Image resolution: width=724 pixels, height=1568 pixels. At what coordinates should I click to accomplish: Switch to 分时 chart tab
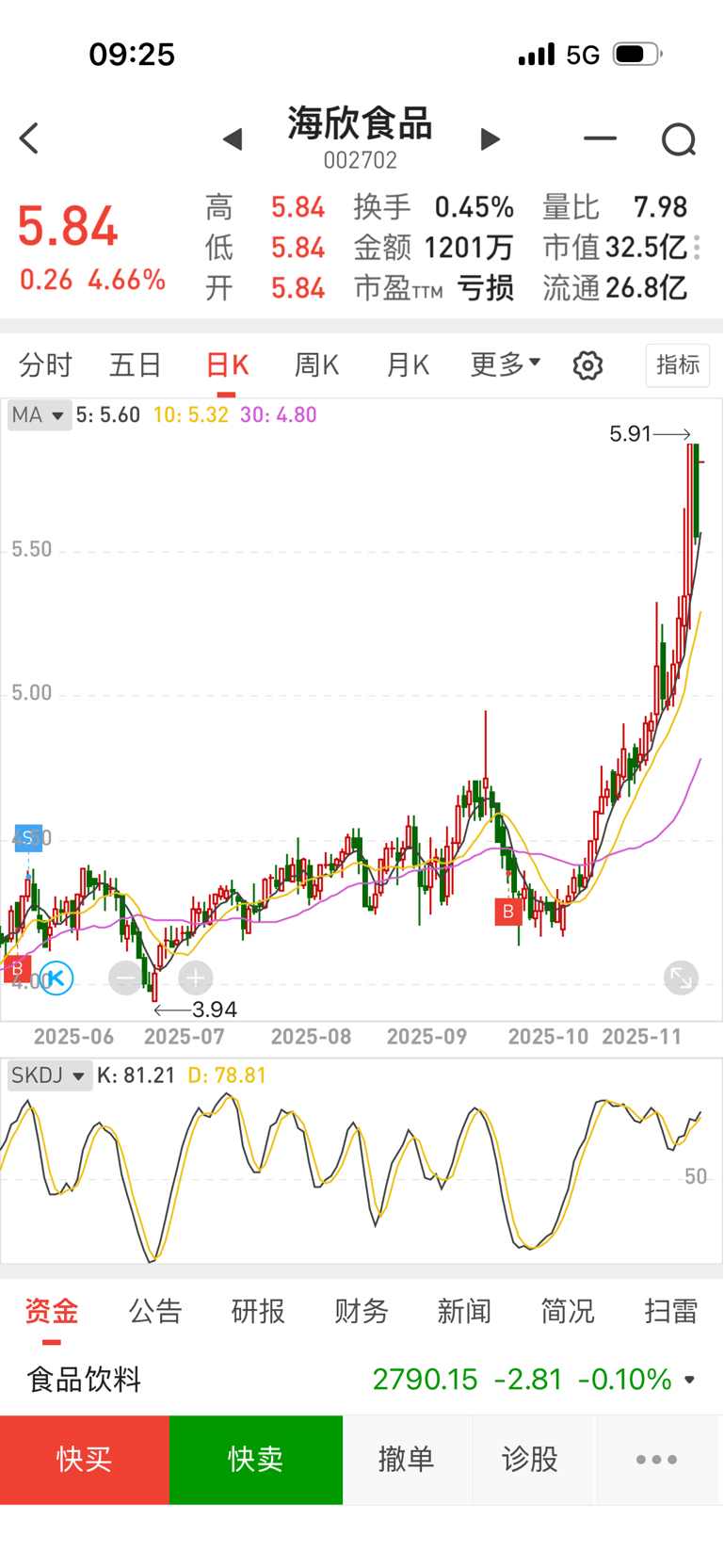(x=45, y=364)
